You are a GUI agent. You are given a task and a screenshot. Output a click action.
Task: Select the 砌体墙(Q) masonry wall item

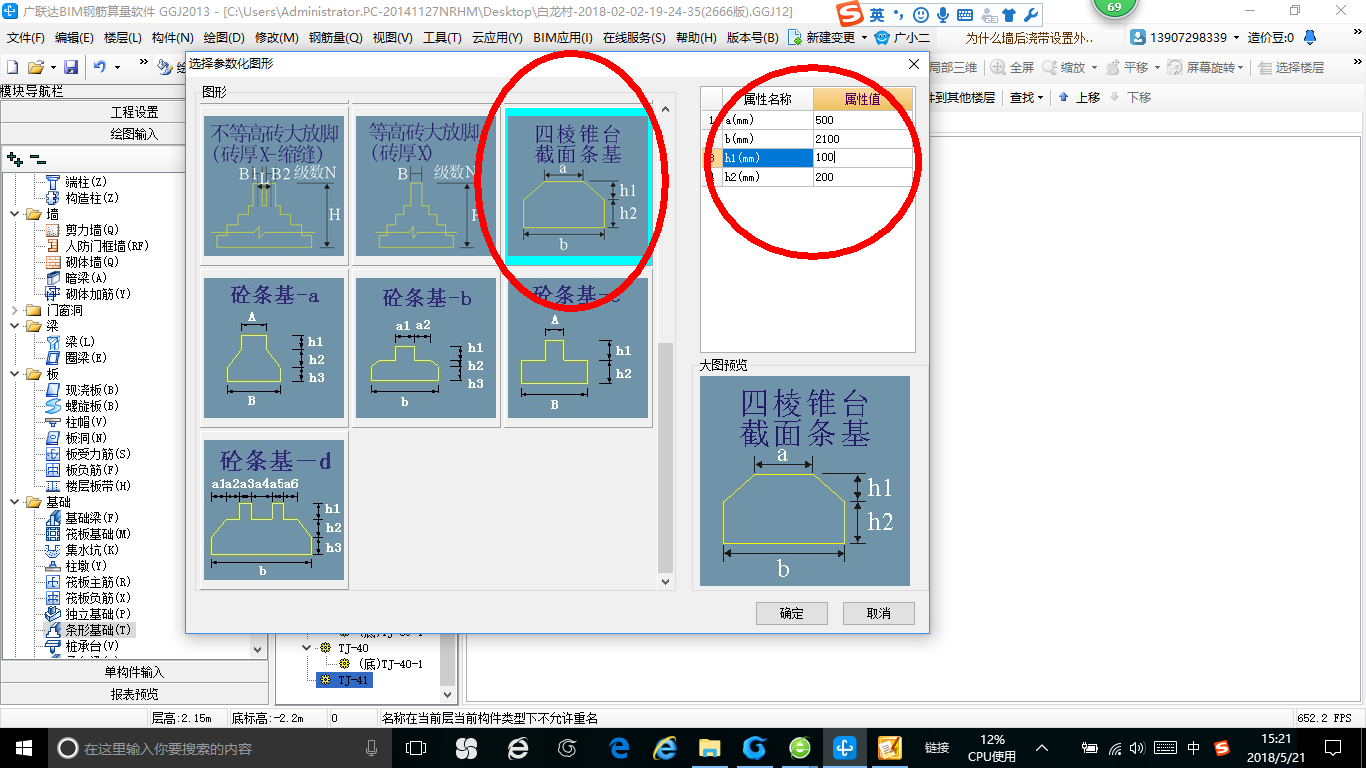click(91, 262)
